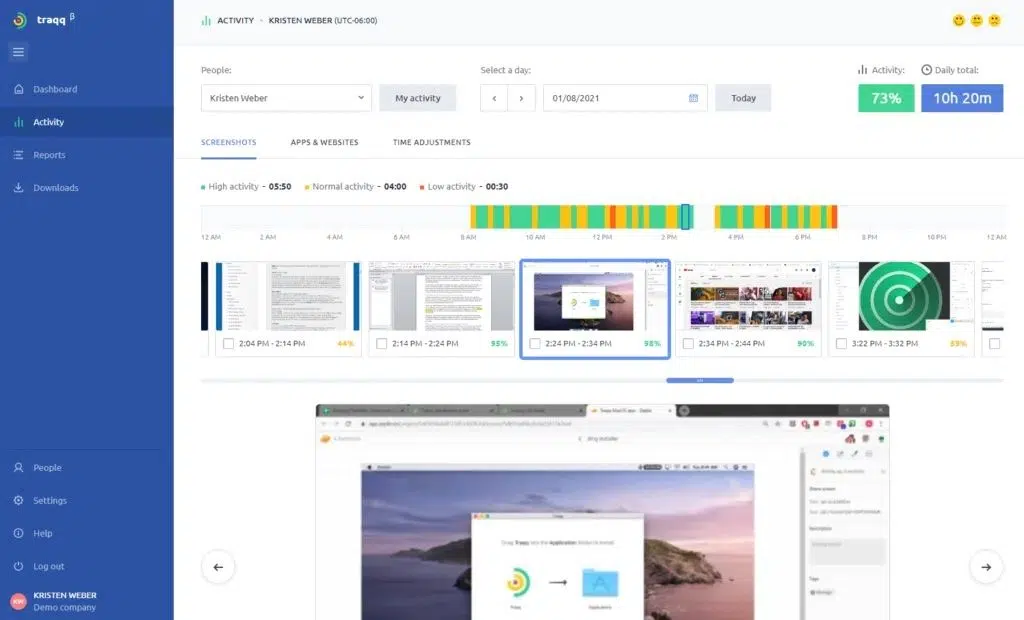1024x620 pixels.
Task: Click the People icon in sidebar
Action: coord(18,468)
